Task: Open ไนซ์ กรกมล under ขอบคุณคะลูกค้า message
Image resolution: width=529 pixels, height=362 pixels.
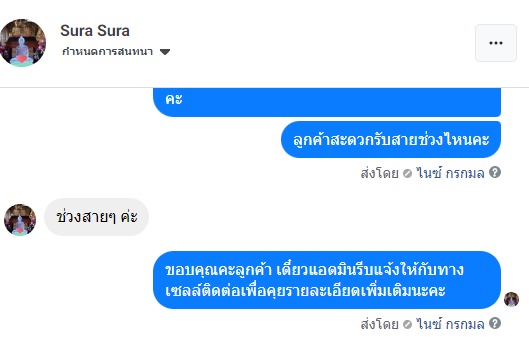Action: pos(450,324)
